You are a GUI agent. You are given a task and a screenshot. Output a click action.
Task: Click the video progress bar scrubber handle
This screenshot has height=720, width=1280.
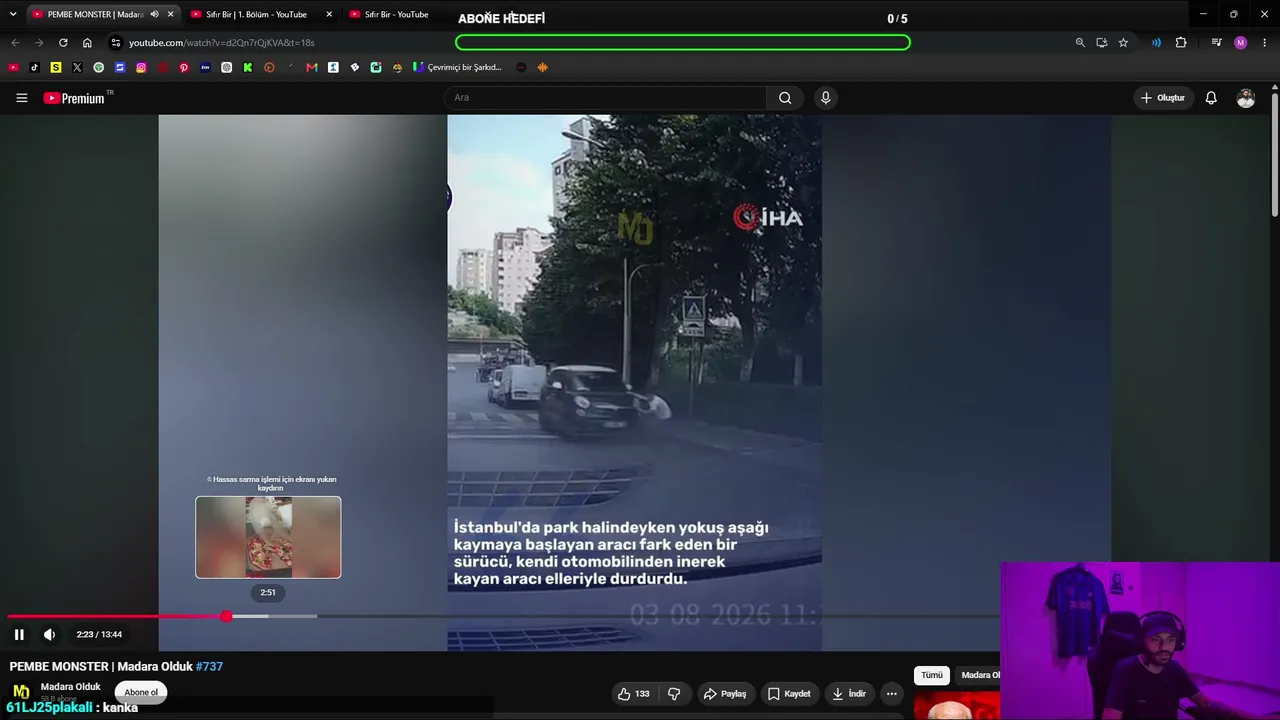coord(227,616)
